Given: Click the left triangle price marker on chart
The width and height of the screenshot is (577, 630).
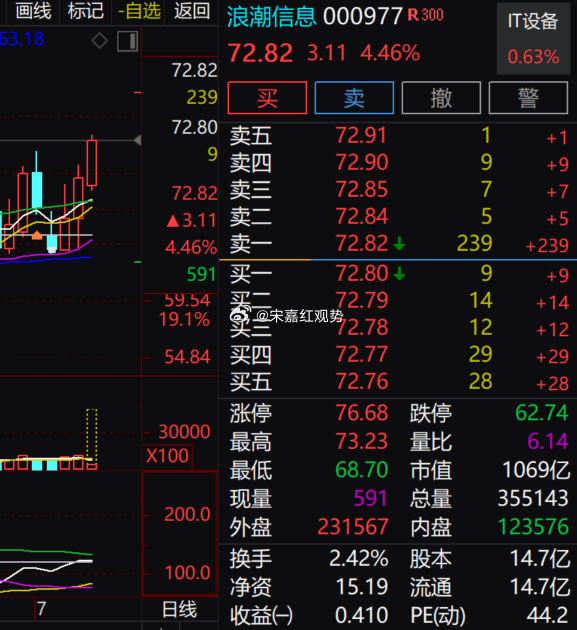Looking at the screenshot, I should click(137, 140).
